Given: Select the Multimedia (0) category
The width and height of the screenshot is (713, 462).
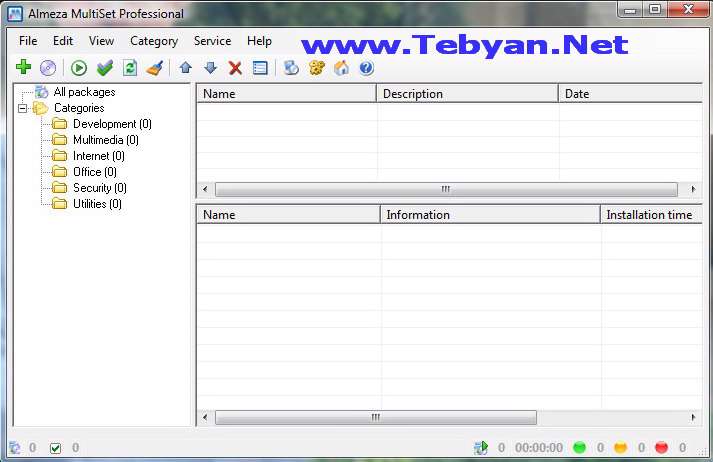Looking at the screenshot, I should [106, 140].
